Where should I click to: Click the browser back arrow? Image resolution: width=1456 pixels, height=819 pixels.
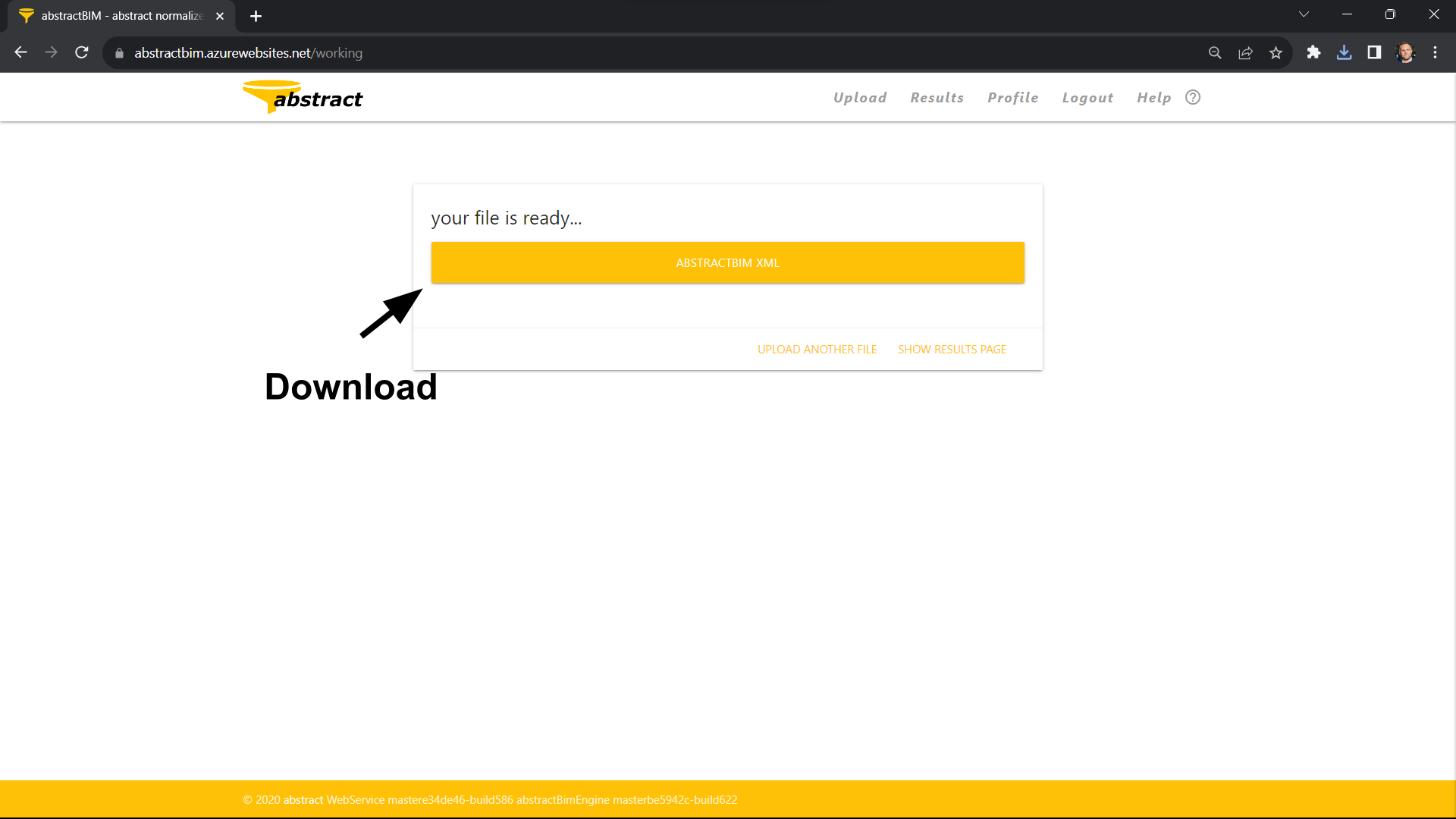(20, 52)
